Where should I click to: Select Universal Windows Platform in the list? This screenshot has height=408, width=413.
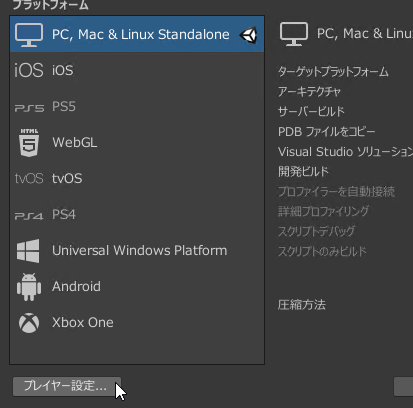pos(139,250)
